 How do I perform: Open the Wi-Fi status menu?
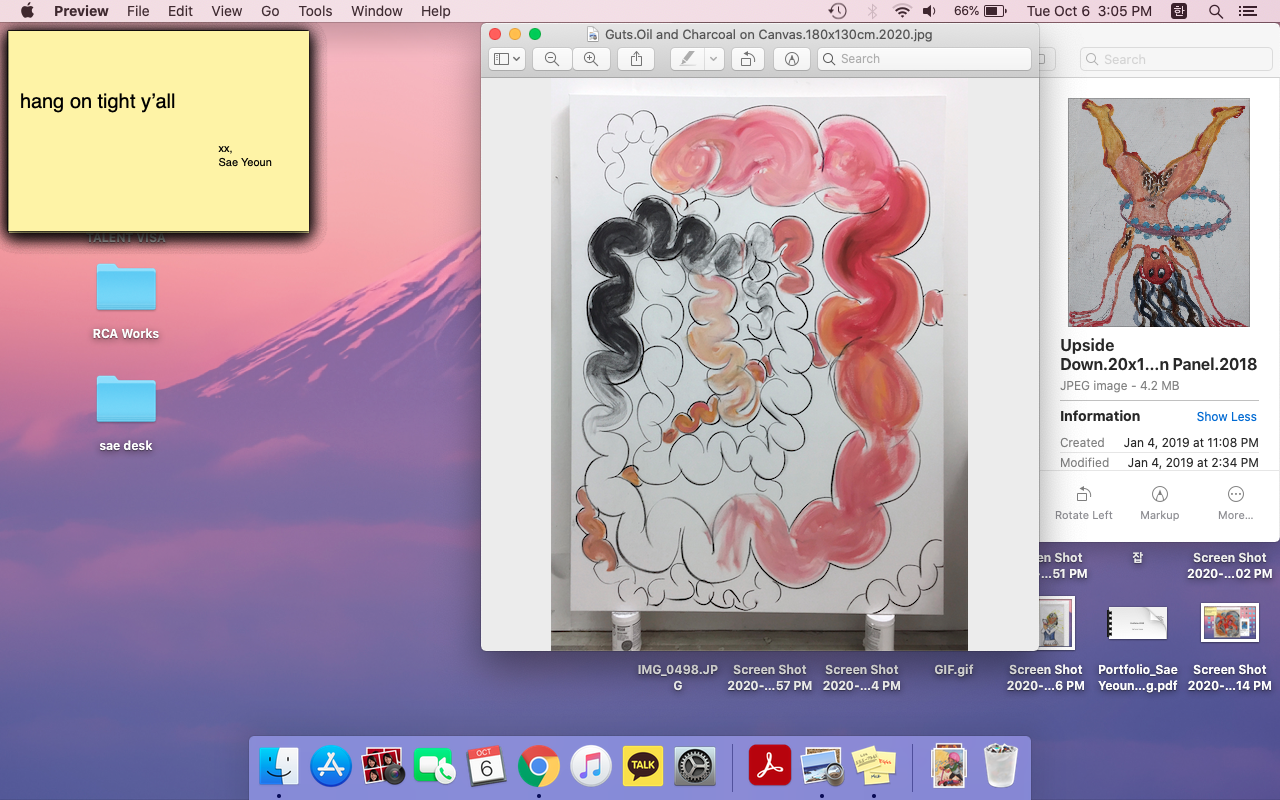pyautogui.click(x=902, y=11)
